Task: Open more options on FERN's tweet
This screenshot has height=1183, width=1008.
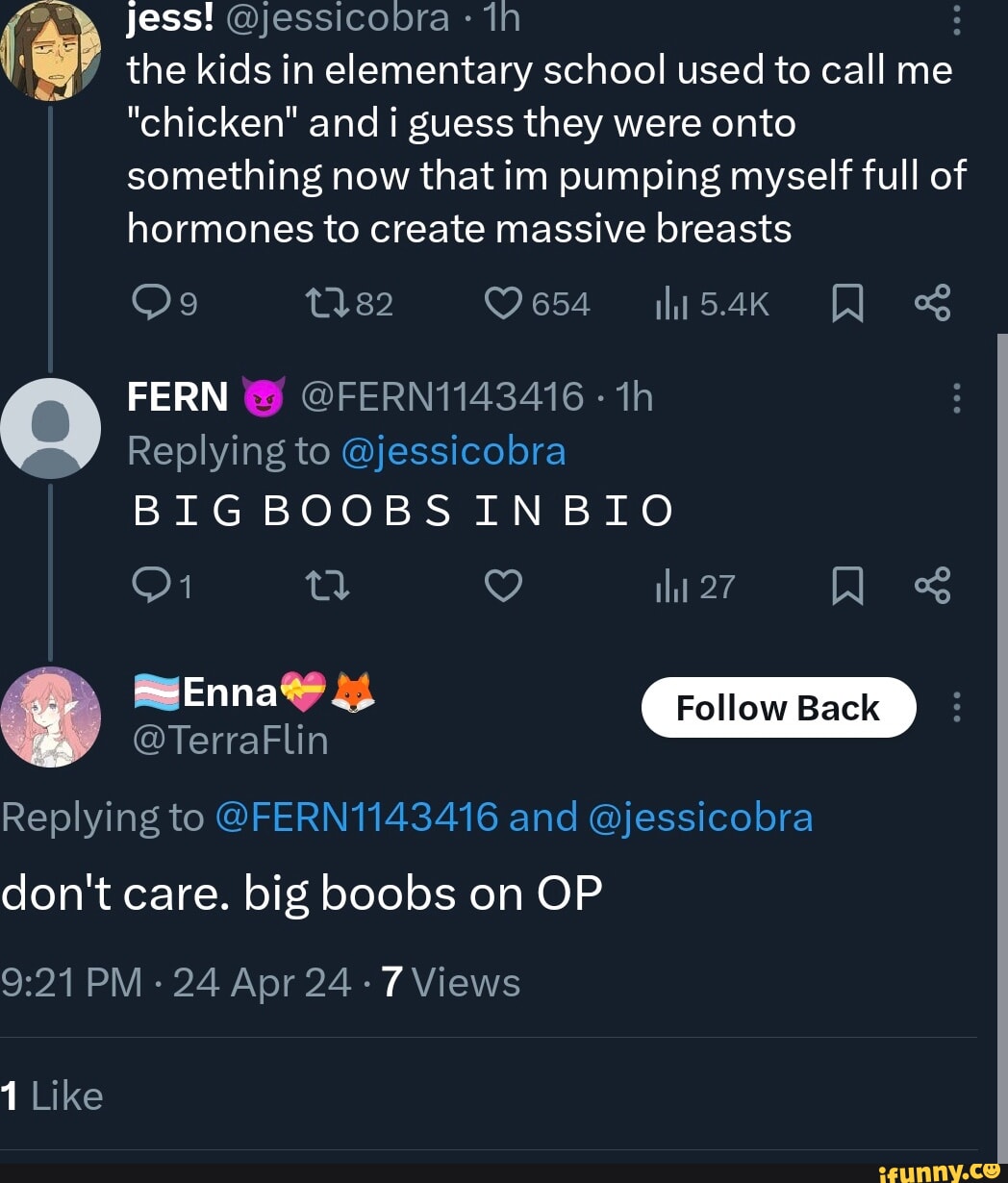Action: click(955, 397)
